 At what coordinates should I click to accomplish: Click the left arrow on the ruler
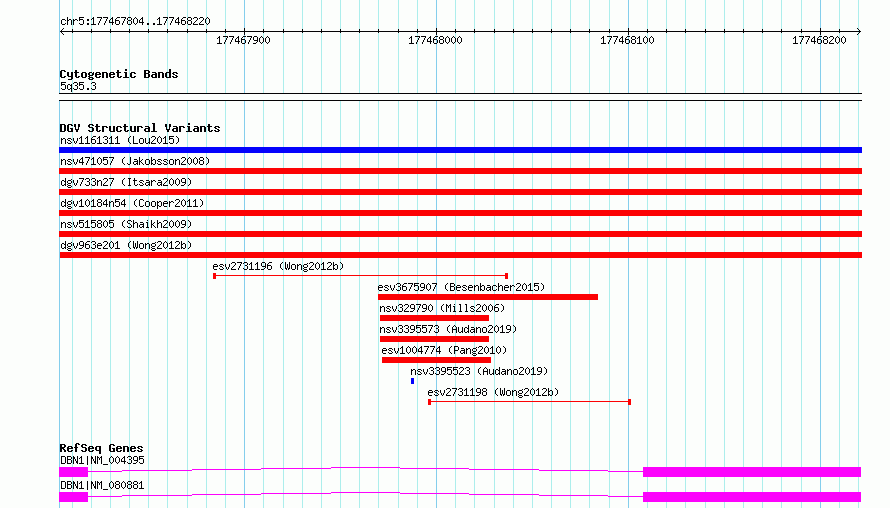[x=62, y=32]
